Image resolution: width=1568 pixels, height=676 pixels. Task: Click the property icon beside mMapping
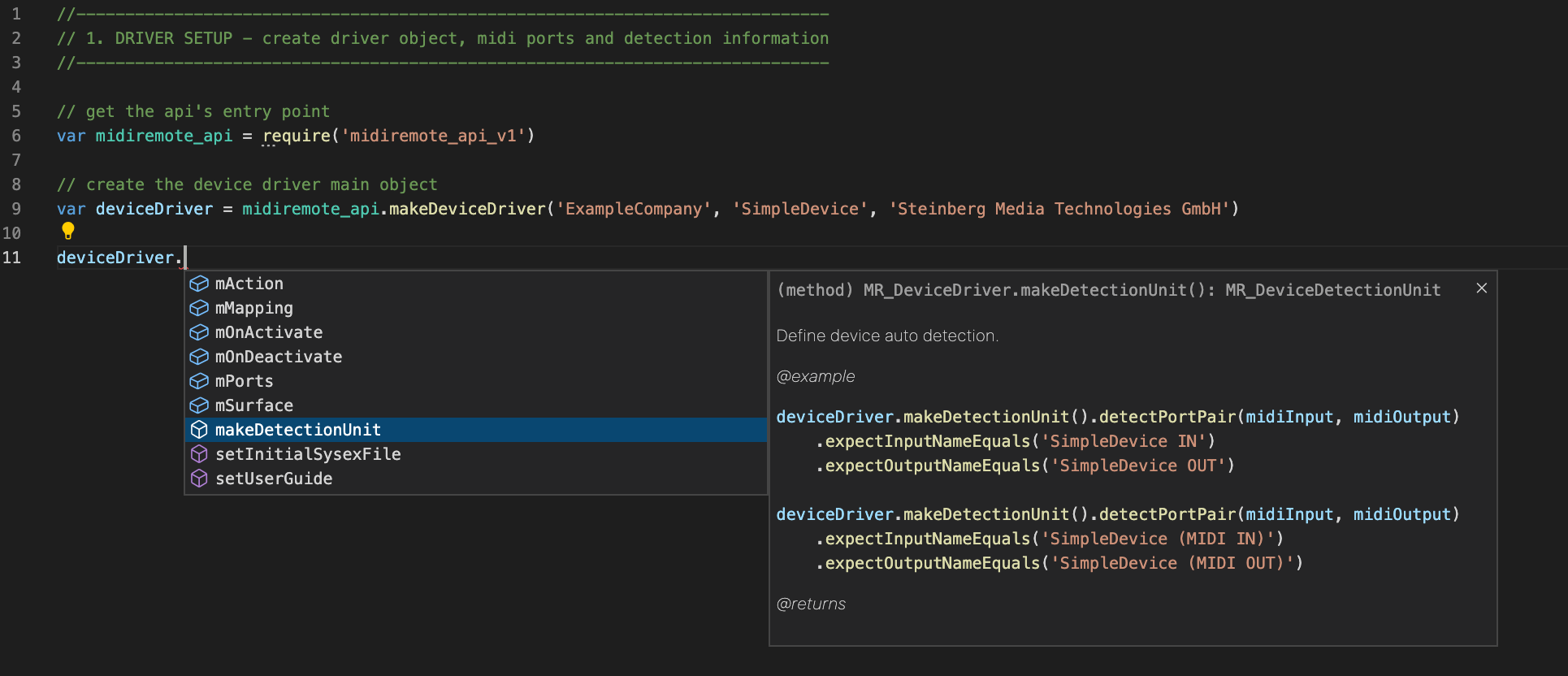click(199, 308)
